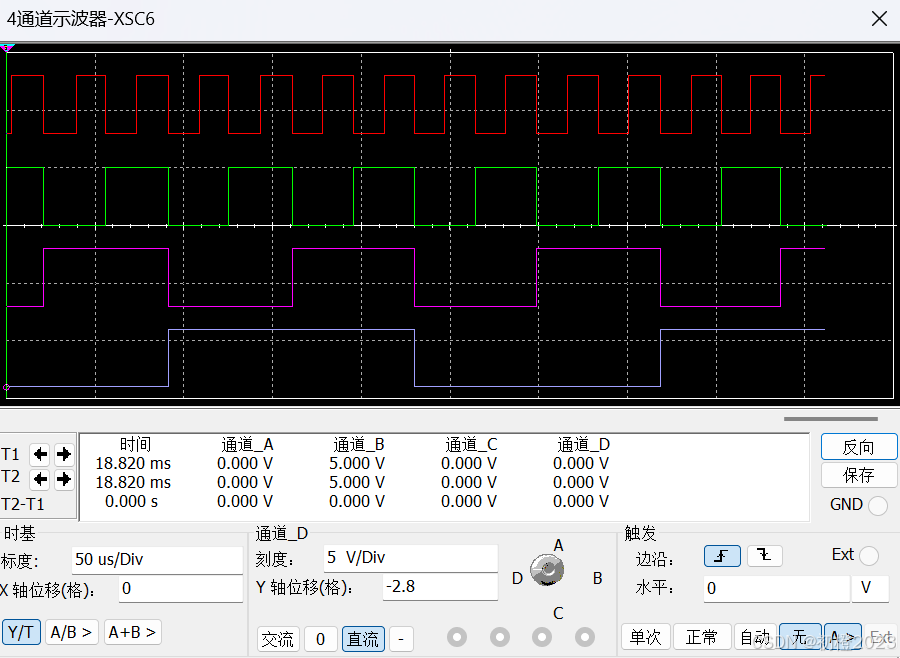Viewport: 900px width, 658px height.
Task: Select knob position label D
Action: pyautogui.click(x=517, y=578)
